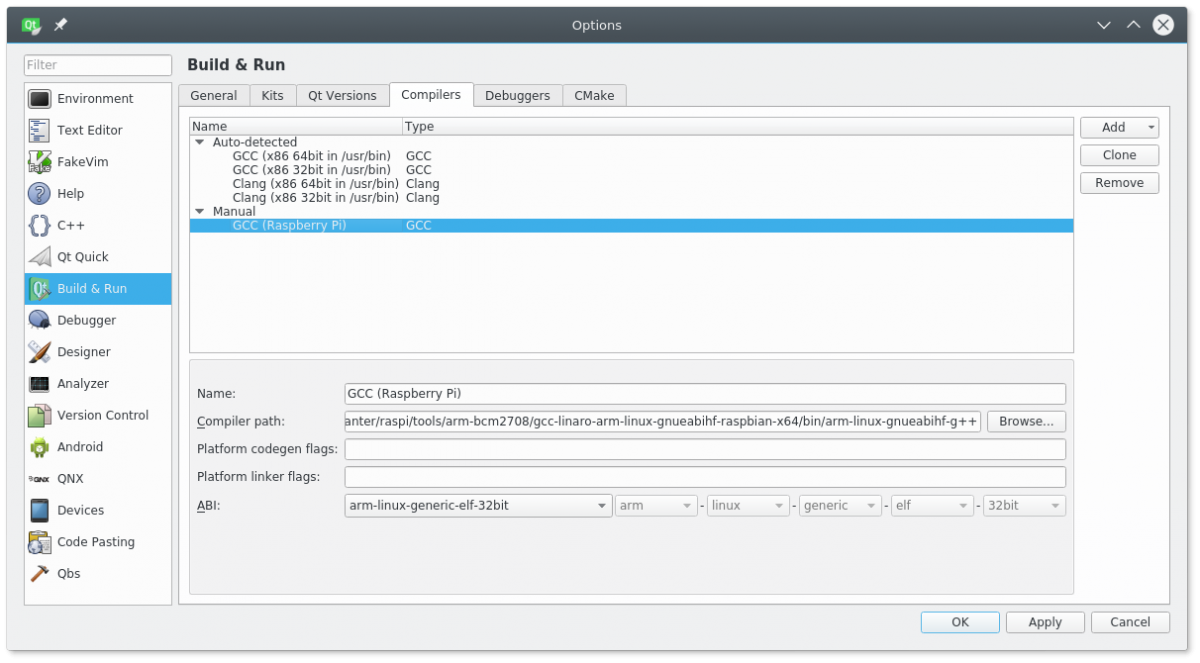Screen dimensions: 1200x663
Task: Select Clang (x86 64bit in /usr/bin) row
Action: point(315,184)
